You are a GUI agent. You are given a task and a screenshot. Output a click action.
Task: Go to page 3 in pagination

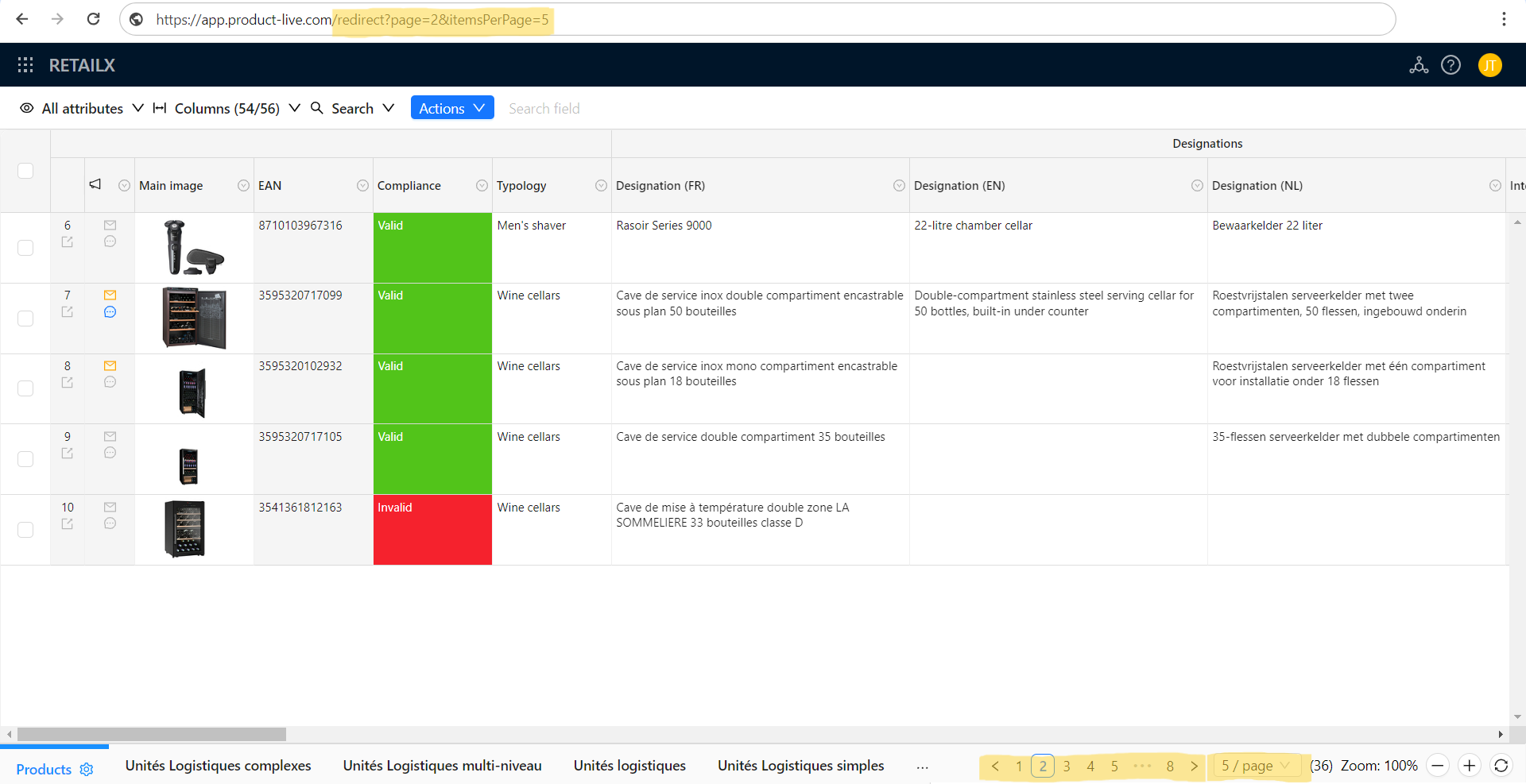click(x=1067, y=766)
